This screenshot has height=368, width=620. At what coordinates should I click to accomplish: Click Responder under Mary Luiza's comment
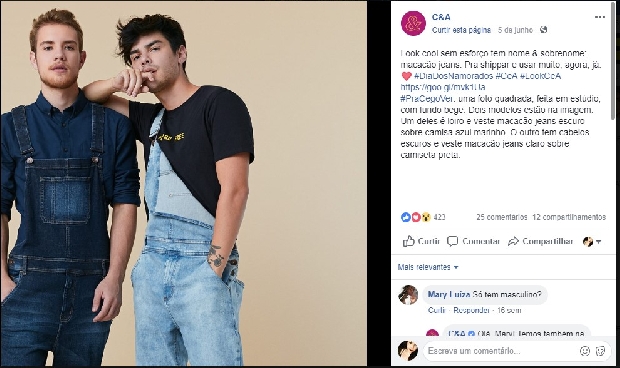point(471,310)
